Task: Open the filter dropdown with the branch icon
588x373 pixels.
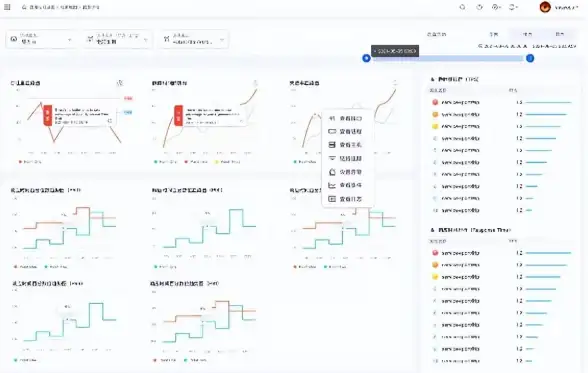Action: [x=194, y=39]
